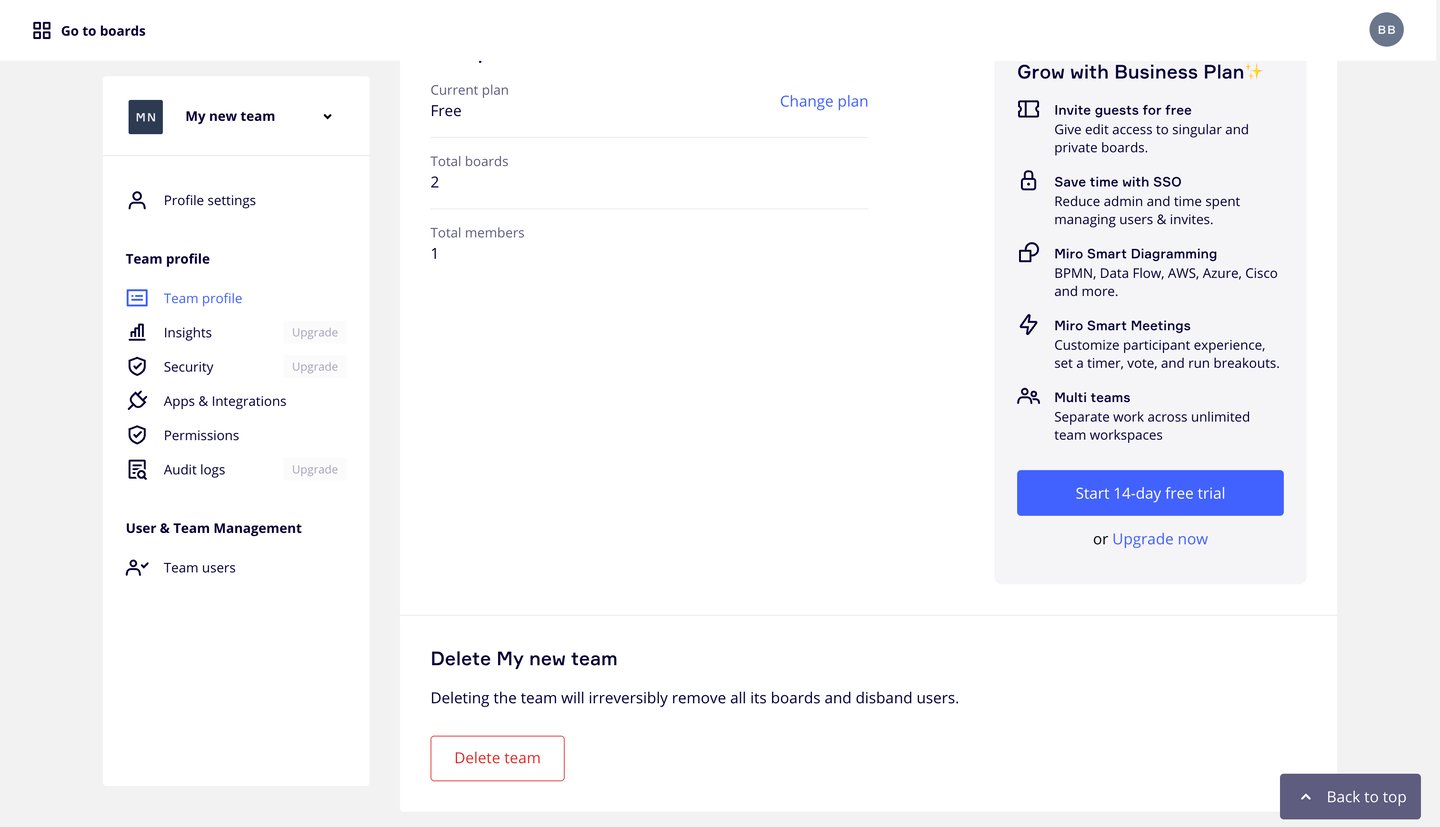Click the Go to boards grid icon
The width and height of the screenshot is (1440, 827).
41,30
